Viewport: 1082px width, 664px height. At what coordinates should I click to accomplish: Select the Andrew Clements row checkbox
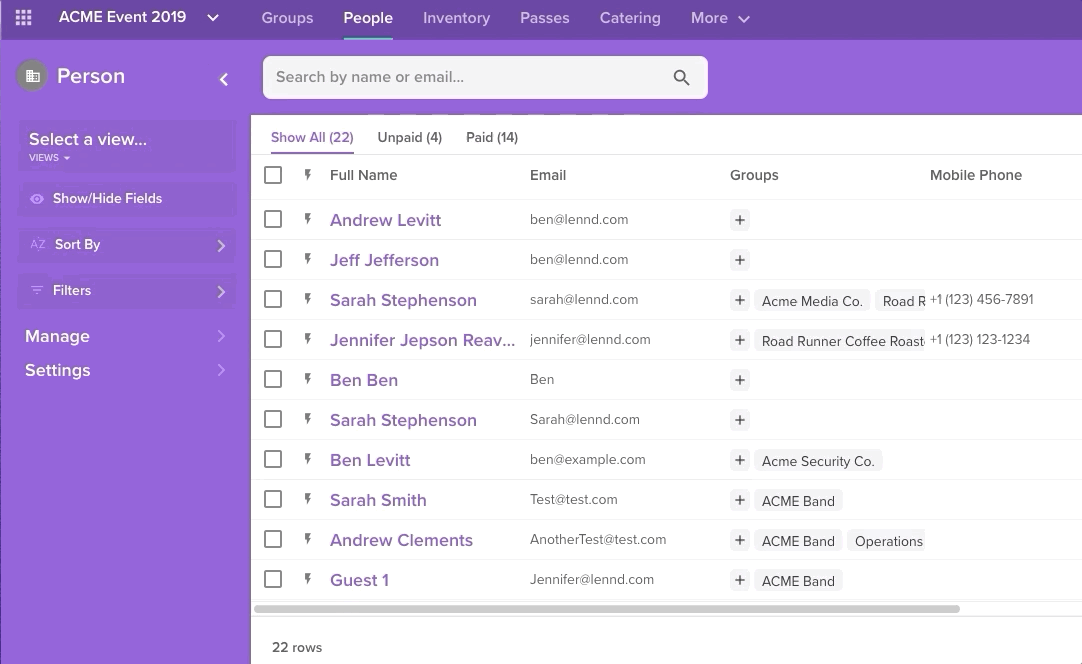[x=273, y=539]
